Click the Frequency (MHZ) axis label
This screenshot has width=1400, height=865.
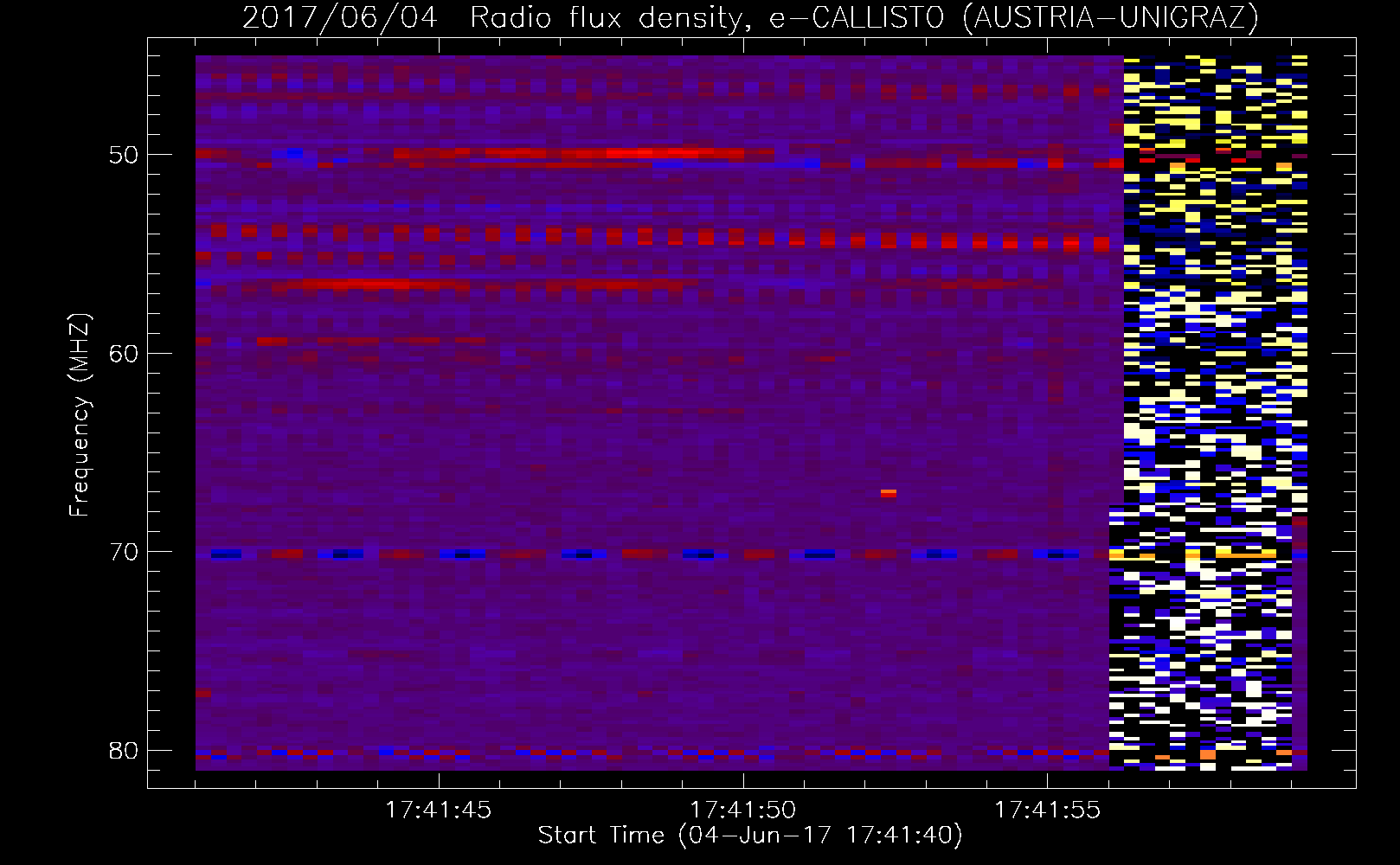80,415
